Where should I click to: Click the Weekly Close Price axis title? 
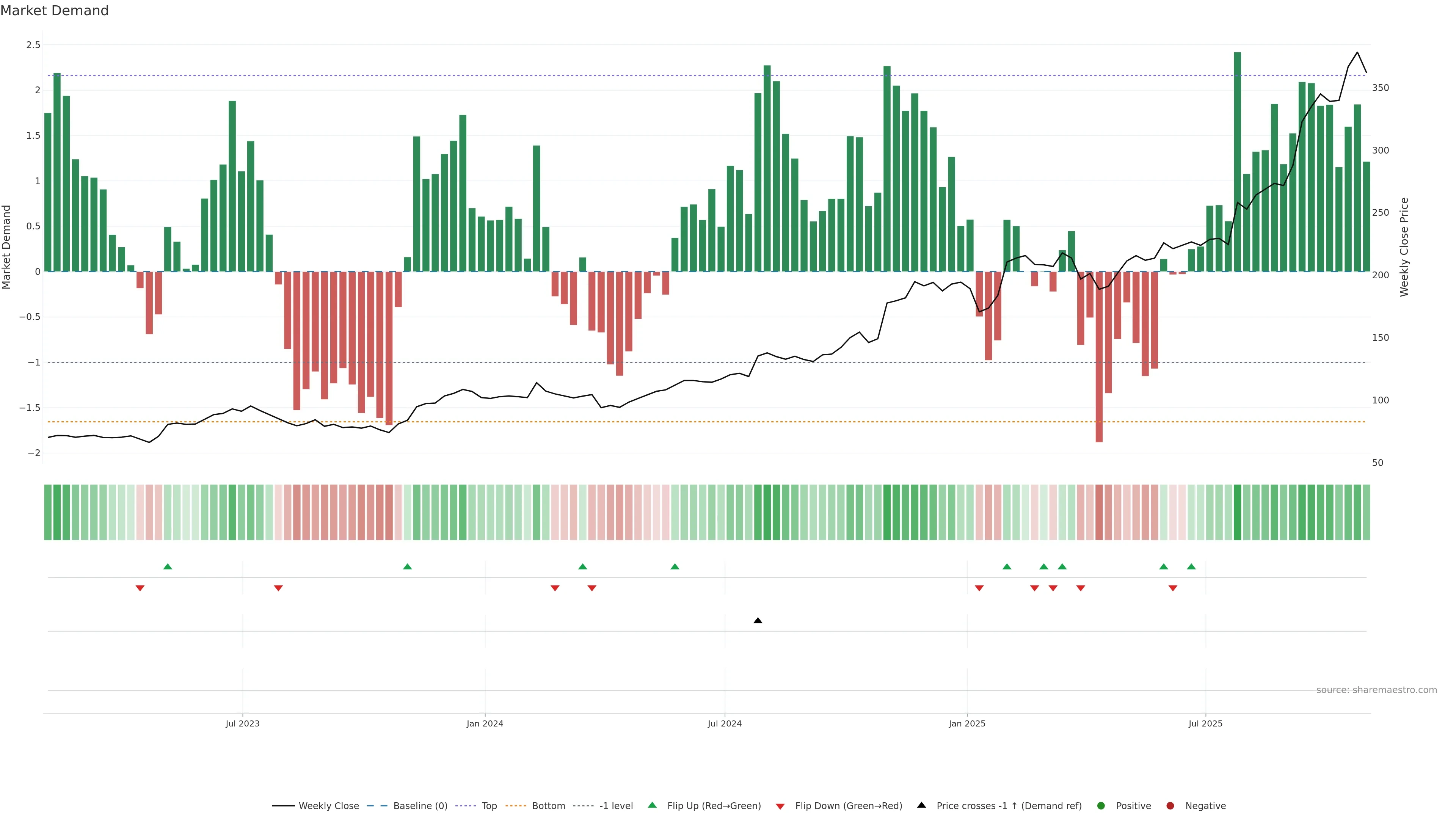coord(1404,247)
